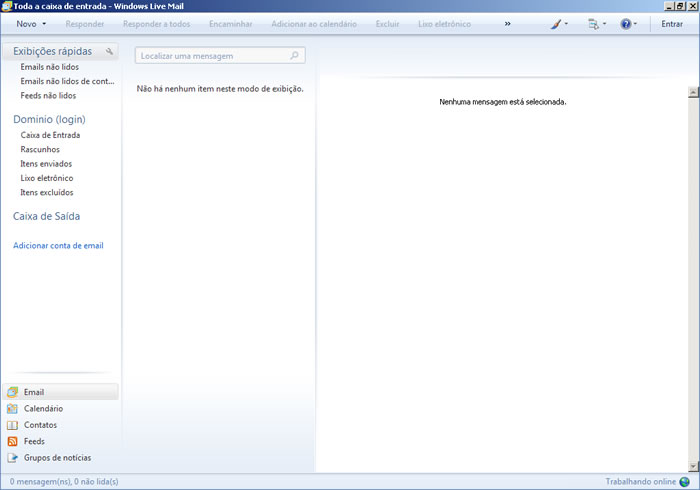Select Emails não lidos quick view
This screenshot has height=490, width=700.
tap(50, 67)
